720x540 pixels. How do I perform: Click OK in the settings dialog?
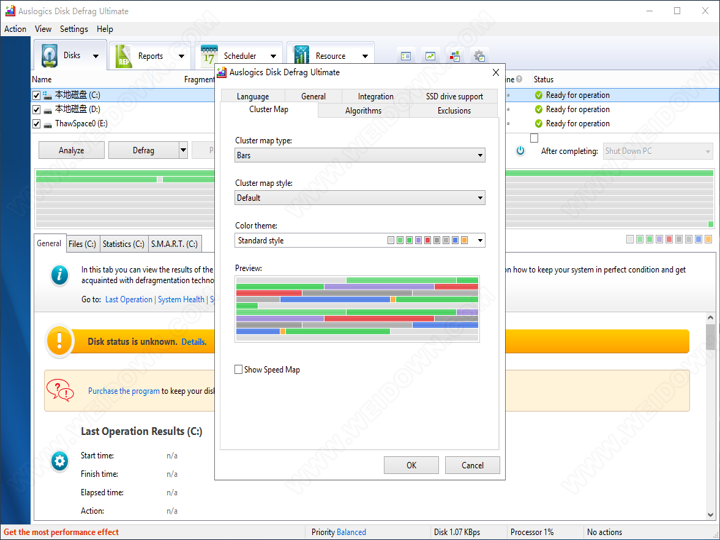411,465
